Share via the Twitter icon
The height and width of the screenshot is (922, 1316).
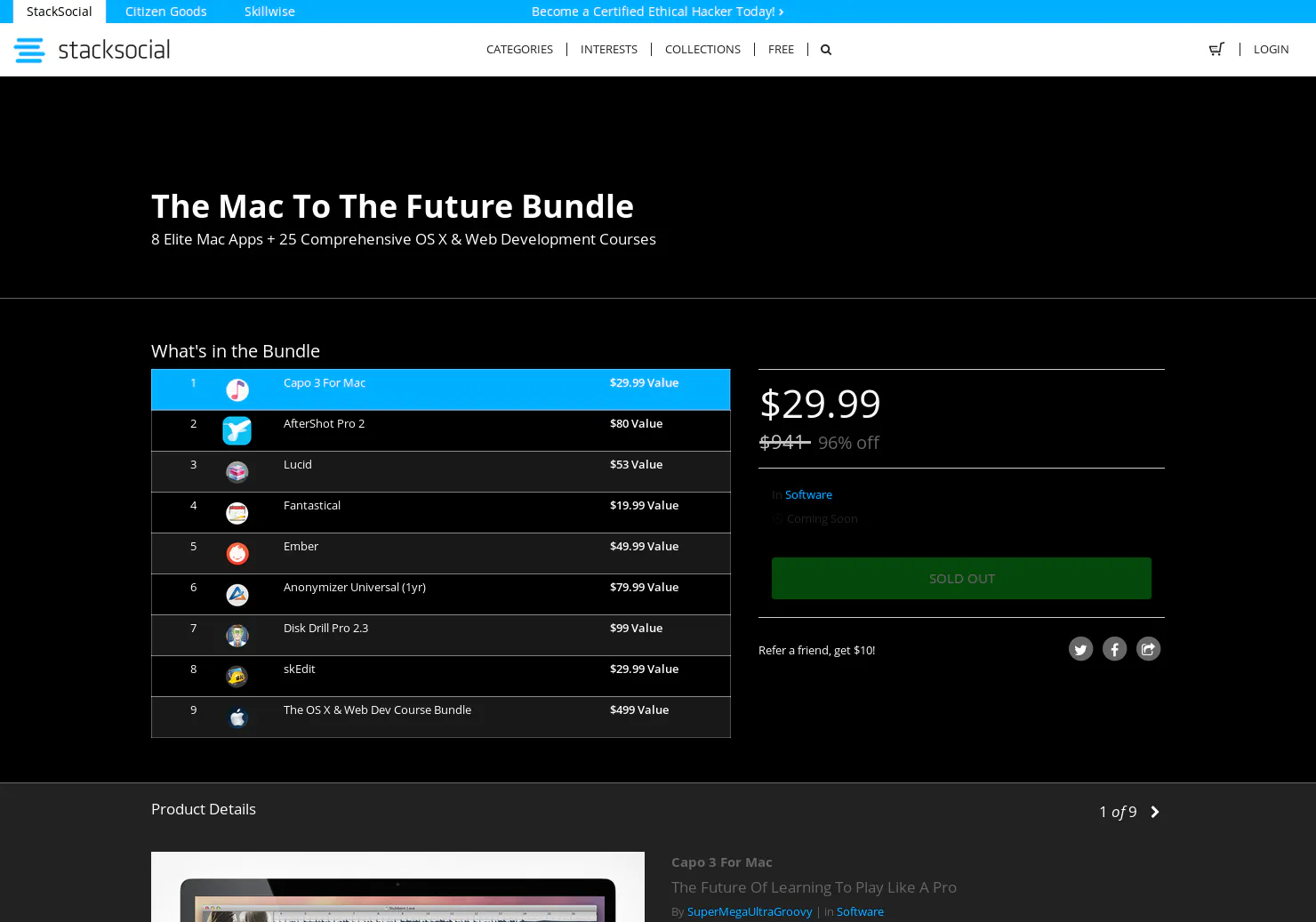point(1080,649)
